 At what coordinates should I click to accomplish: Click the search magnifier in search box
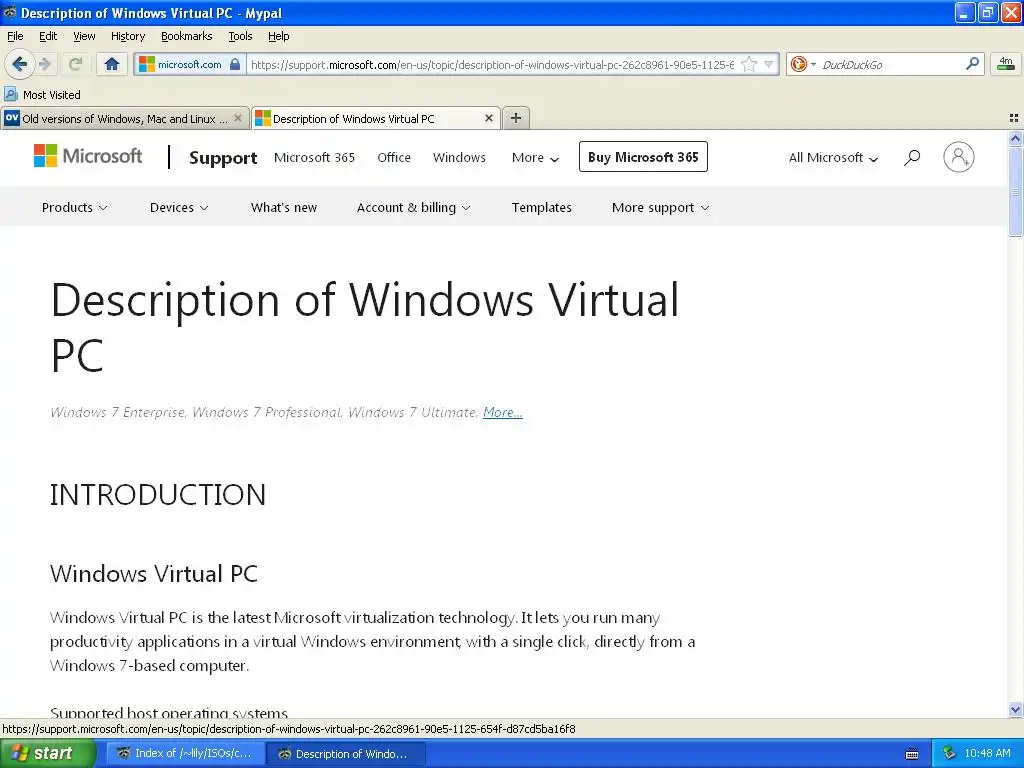click(972, 64)
